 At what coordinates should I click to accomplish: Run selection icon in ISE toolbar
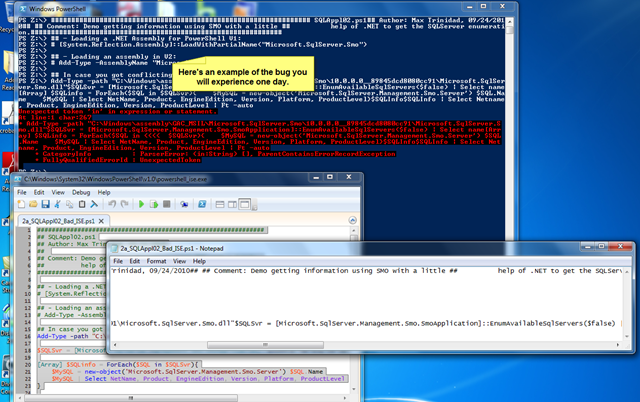tap(154, 204)
